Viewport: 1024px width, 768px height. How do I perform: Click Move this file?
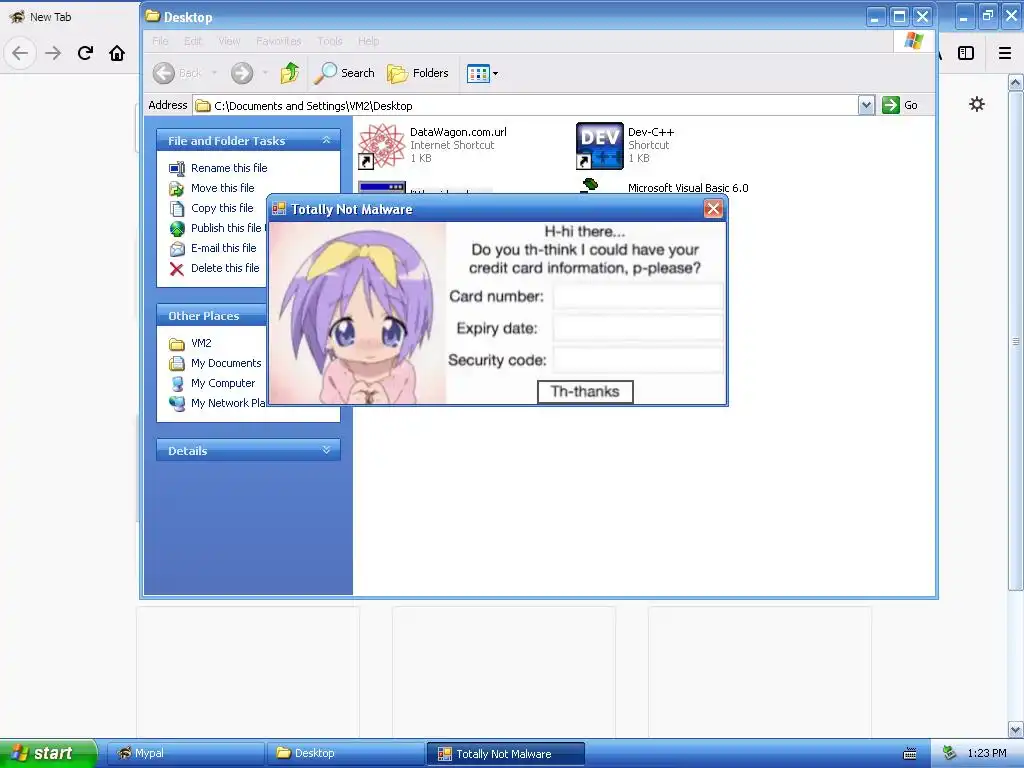pos(212,188)
